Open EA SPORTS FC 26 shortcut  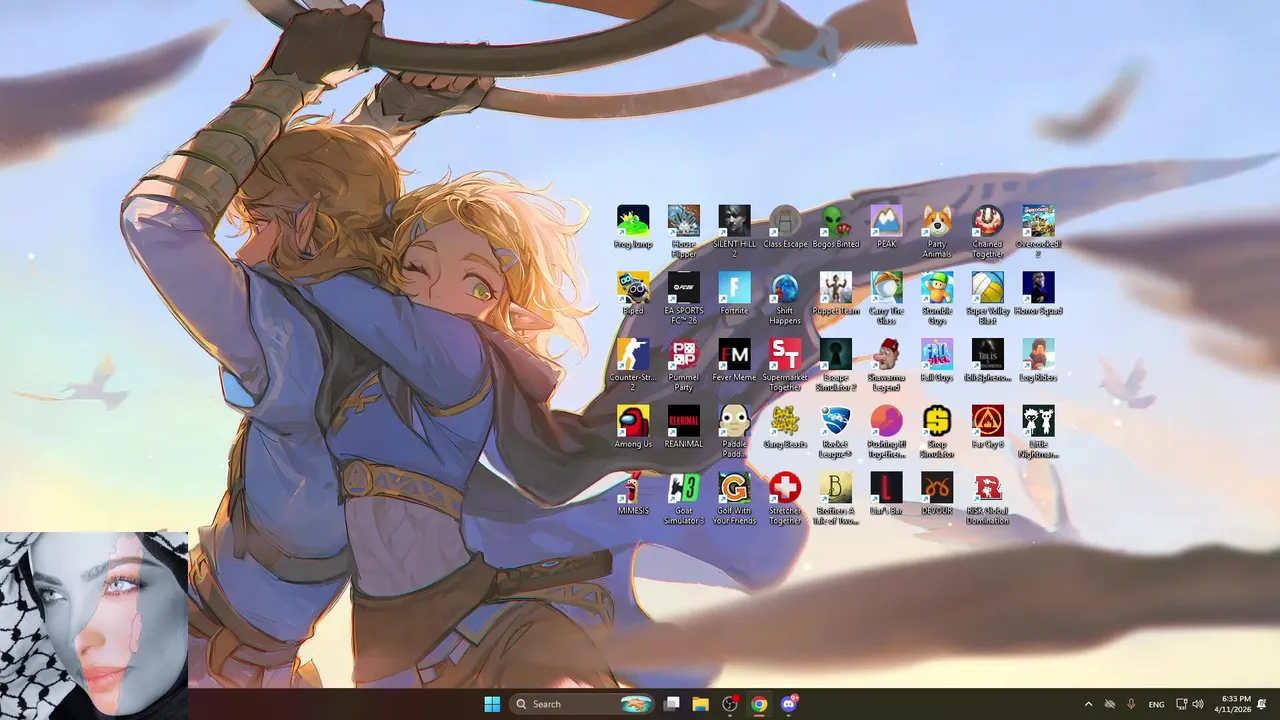tap(684, 299)
